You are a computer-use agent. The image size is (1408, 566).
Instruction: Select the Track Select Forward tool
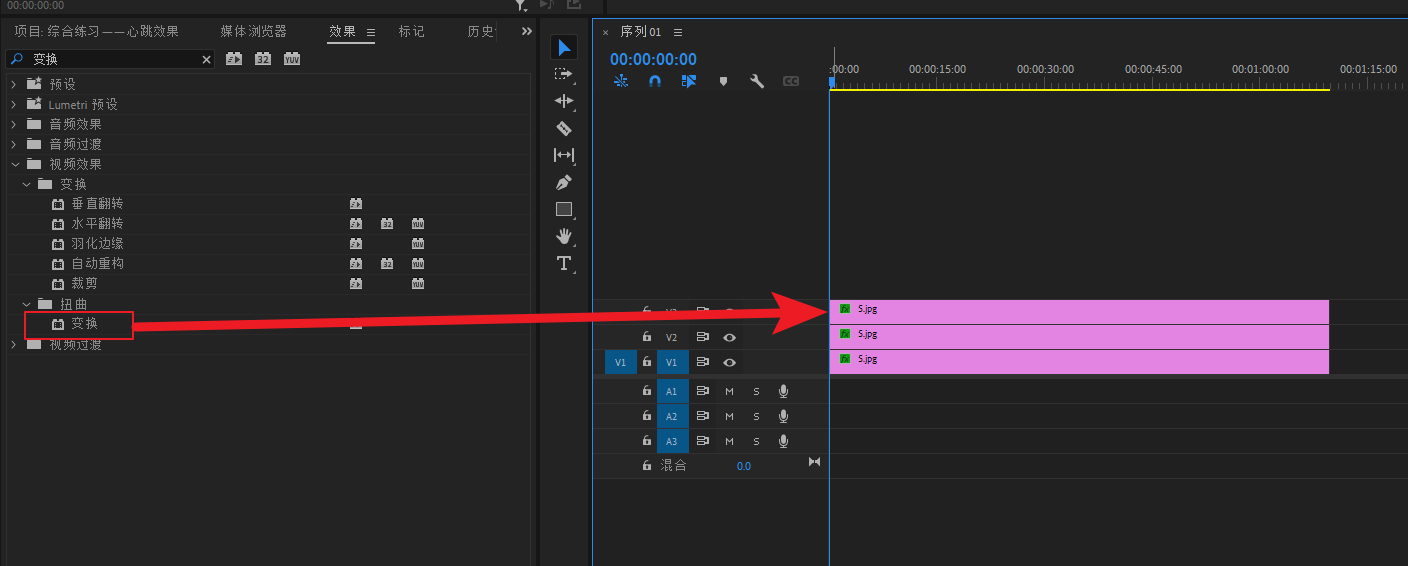pyautogui.click(x=564, y=74)
